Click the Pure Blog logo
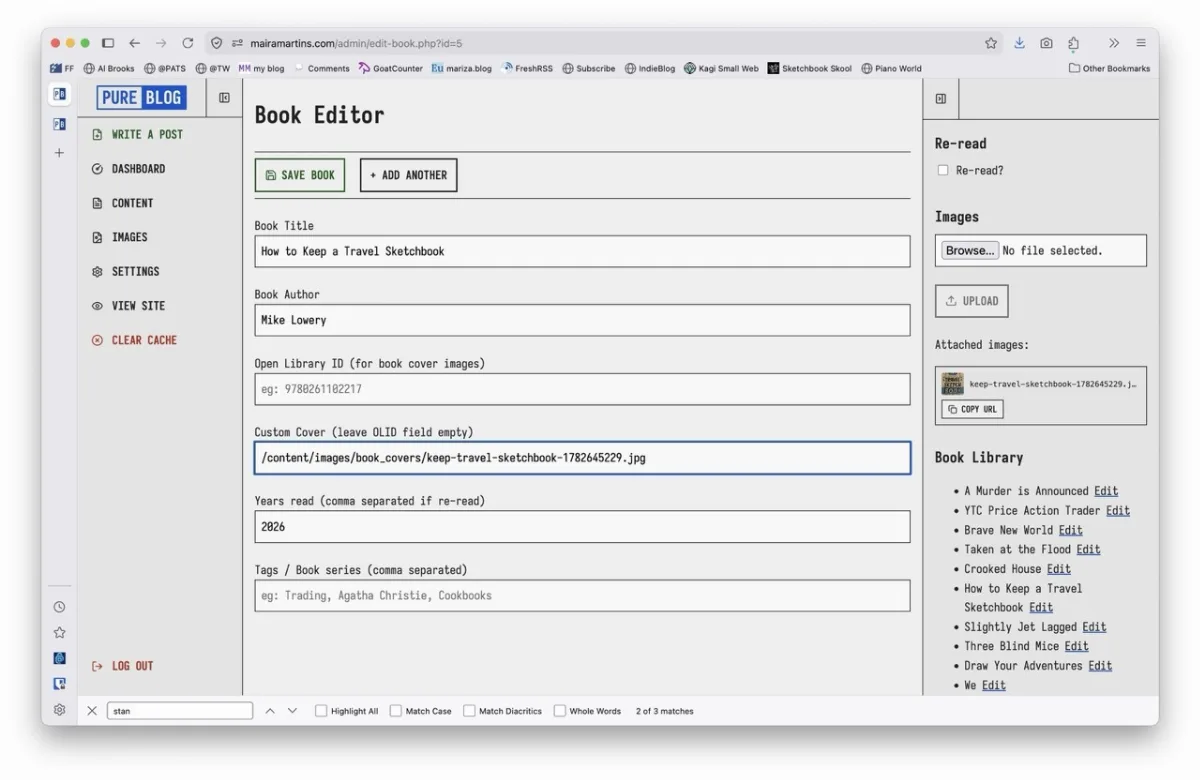The image size is (1200, 780). (x=141, y=98)
